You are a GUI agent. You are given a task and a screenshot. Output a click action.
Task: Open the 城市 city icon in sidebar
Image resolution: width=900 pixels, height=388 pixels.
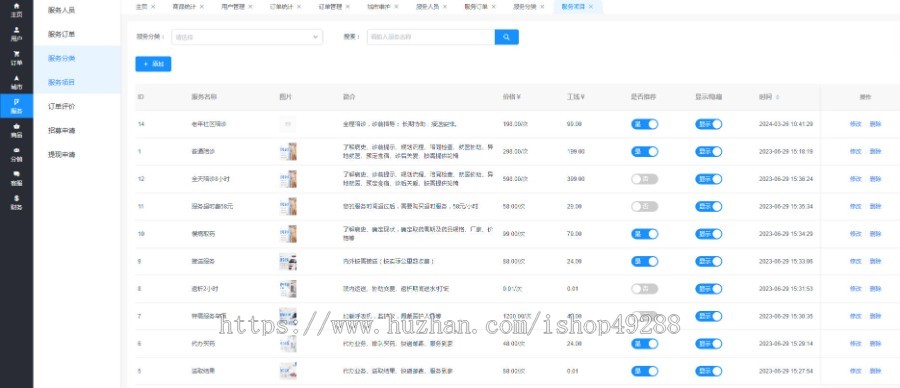click(x=17, y=82)
